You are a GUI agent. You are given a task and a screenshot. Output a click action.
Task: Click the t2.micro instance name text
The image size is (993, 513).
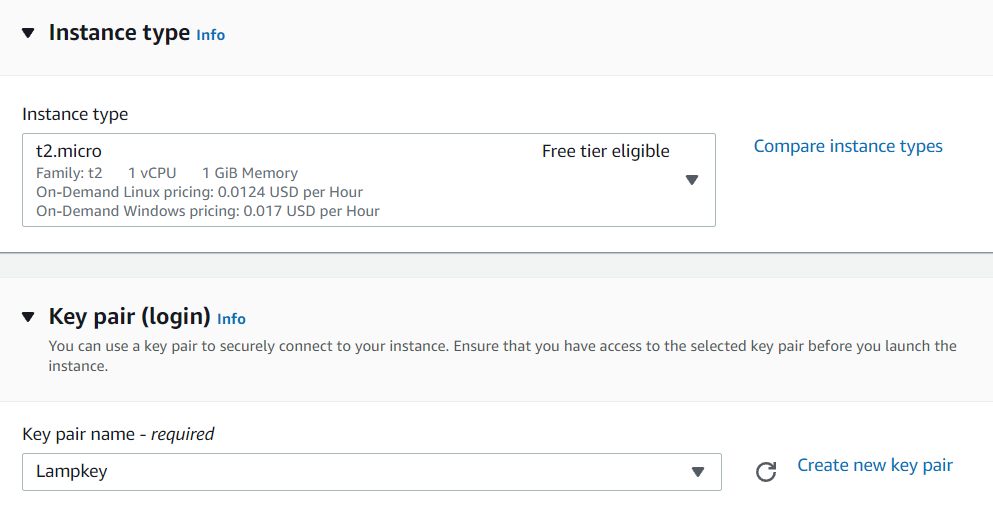coord(69,152)
